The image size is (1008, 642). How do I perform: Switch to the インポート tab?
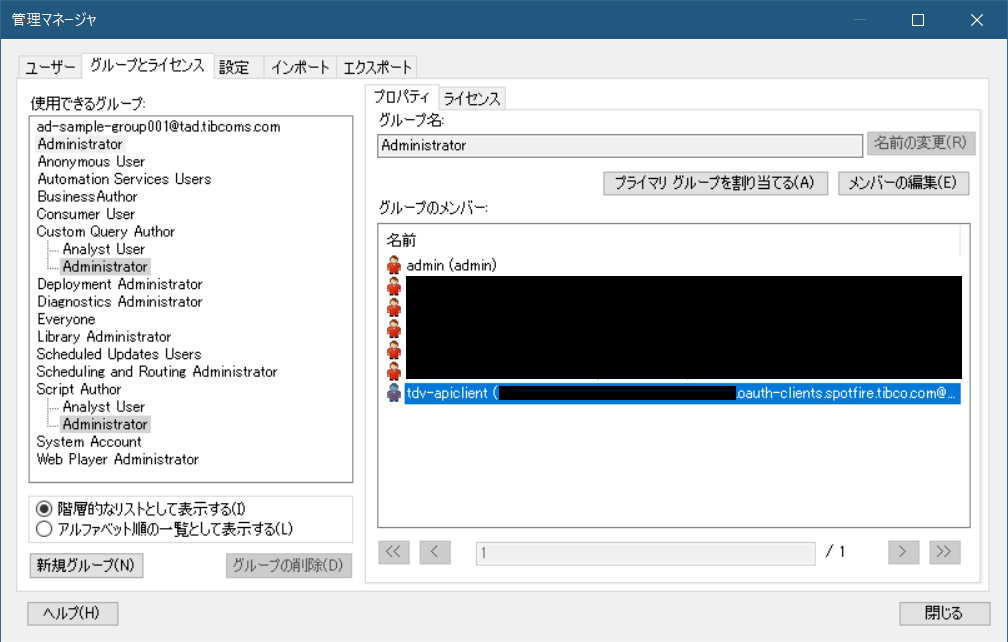[x=300, y=67]
